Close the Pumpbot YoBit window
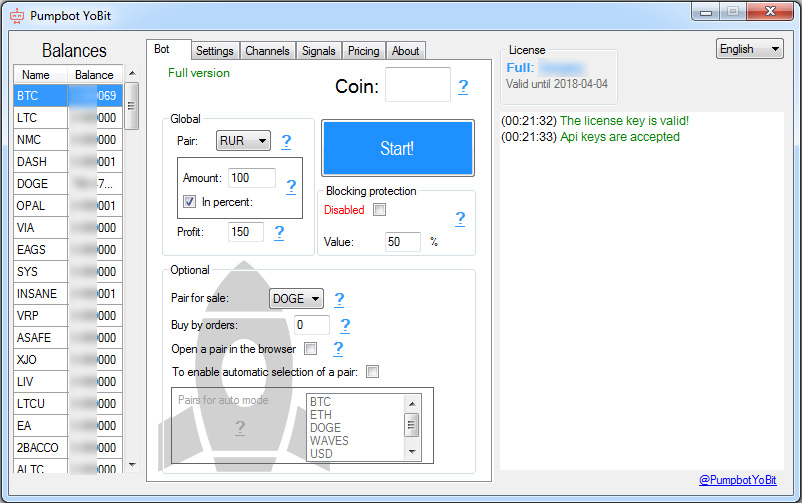This screenshot has height=503, width=802. [770, 12]
